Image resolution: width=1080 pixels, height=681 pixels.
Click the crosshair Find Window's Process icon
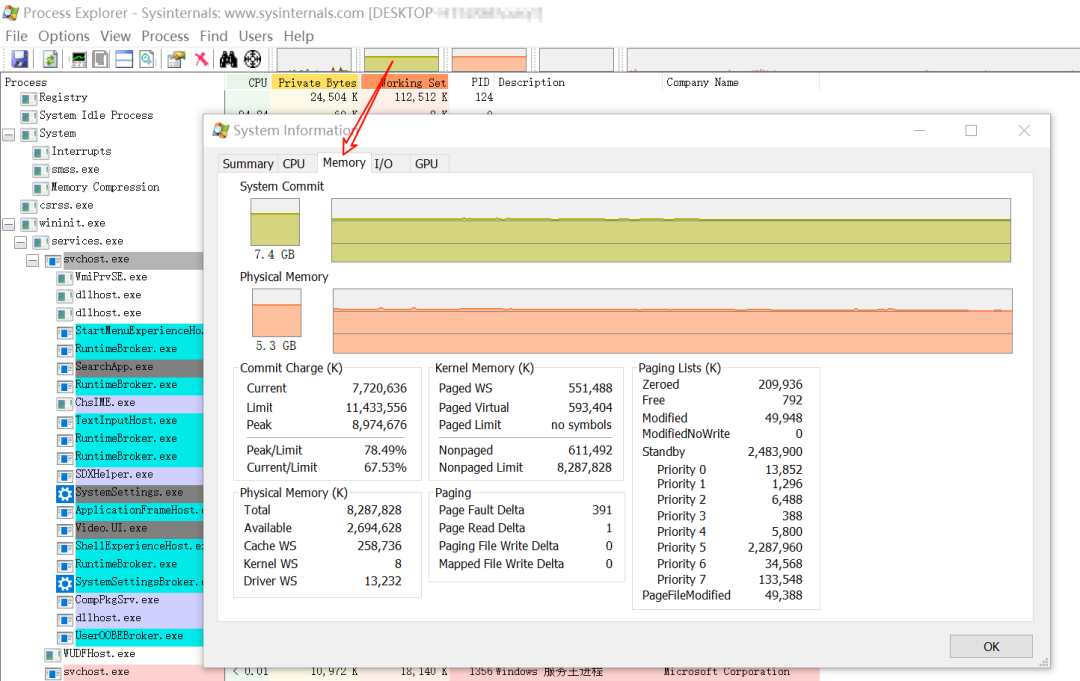coord(252,60)
